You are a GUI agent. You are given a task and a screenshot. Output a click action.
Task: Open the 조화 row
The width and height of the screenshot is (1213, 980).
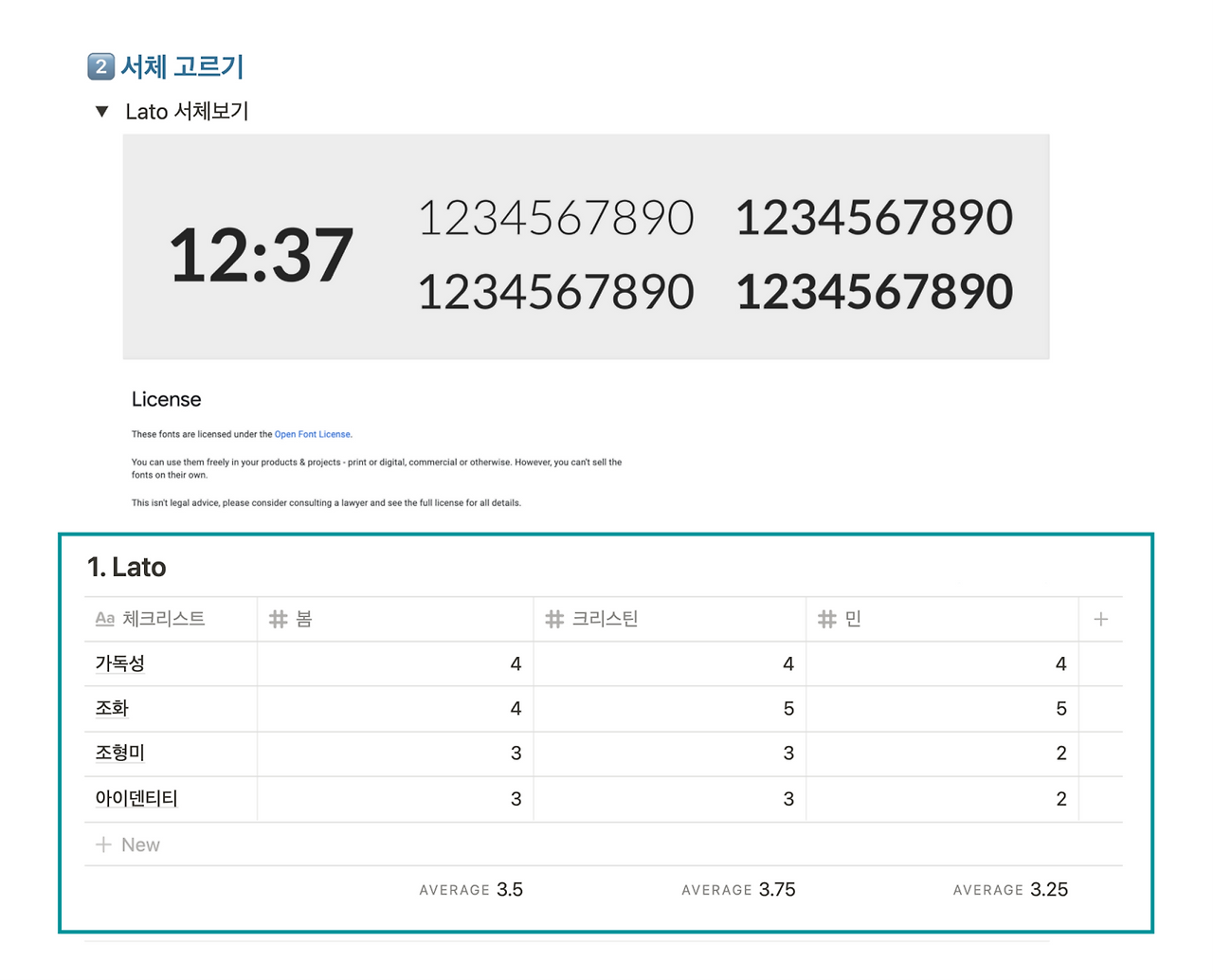(112, 708)
